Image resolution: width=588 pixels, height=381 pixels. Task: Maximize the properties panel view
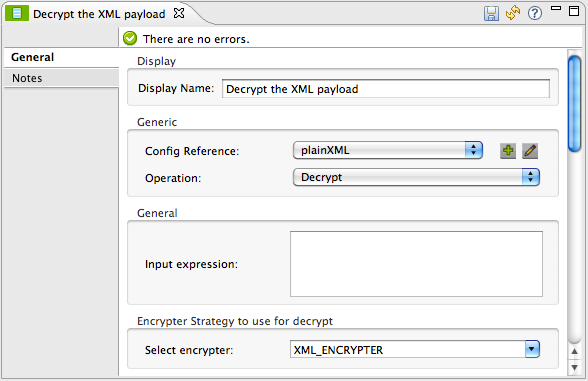coord(574,11)
